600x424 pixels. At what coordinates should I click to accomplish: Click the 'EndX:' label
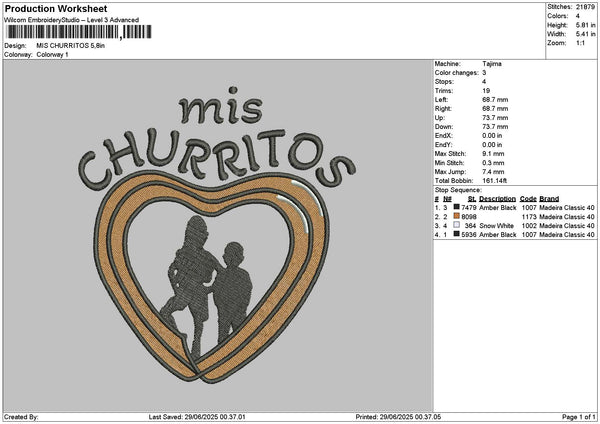point(443,136)
